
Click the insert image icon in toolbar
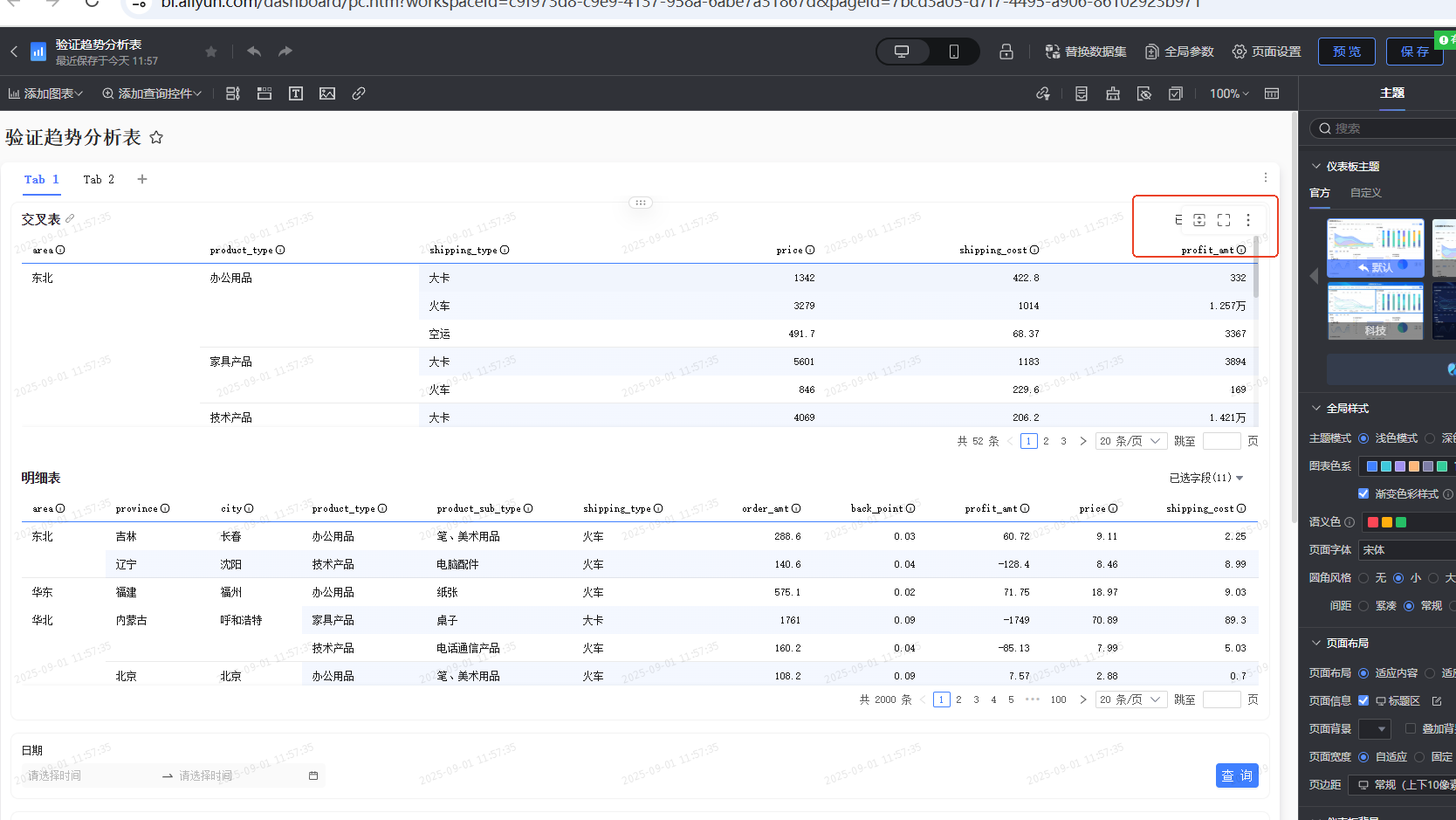tap(327, 93)
